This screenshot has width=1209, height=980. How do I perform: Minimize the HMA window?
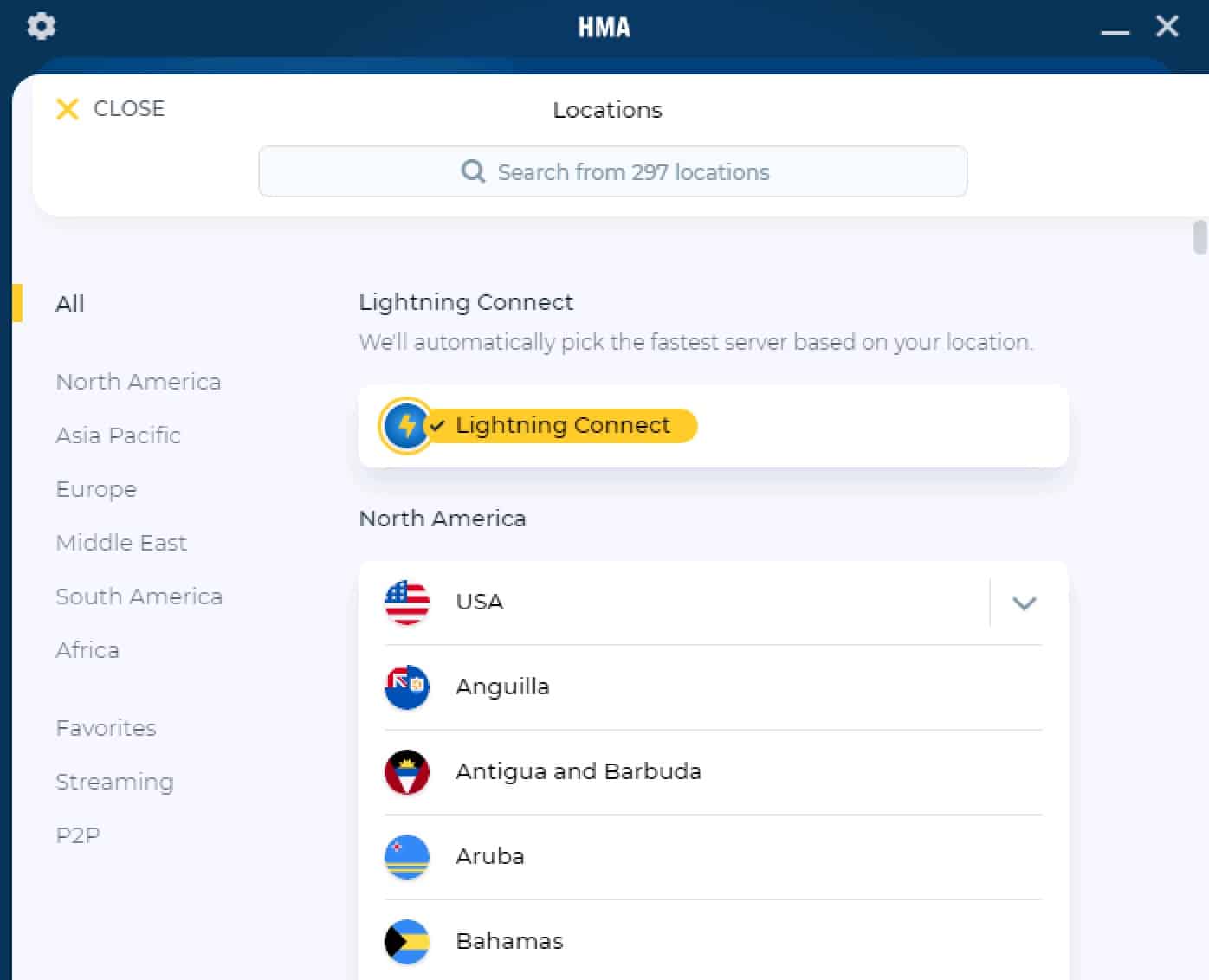point(1115,30)
